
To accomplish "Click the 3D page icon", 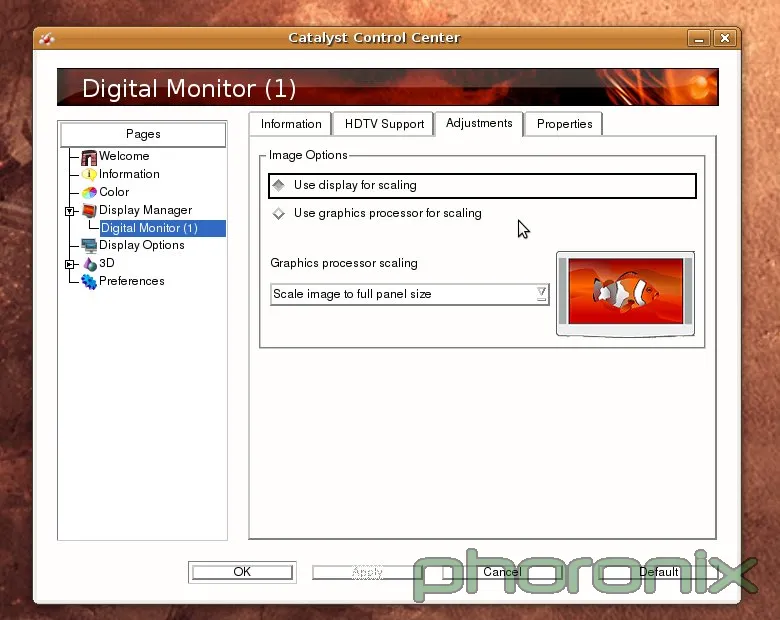I will click(x=89, y=264).
